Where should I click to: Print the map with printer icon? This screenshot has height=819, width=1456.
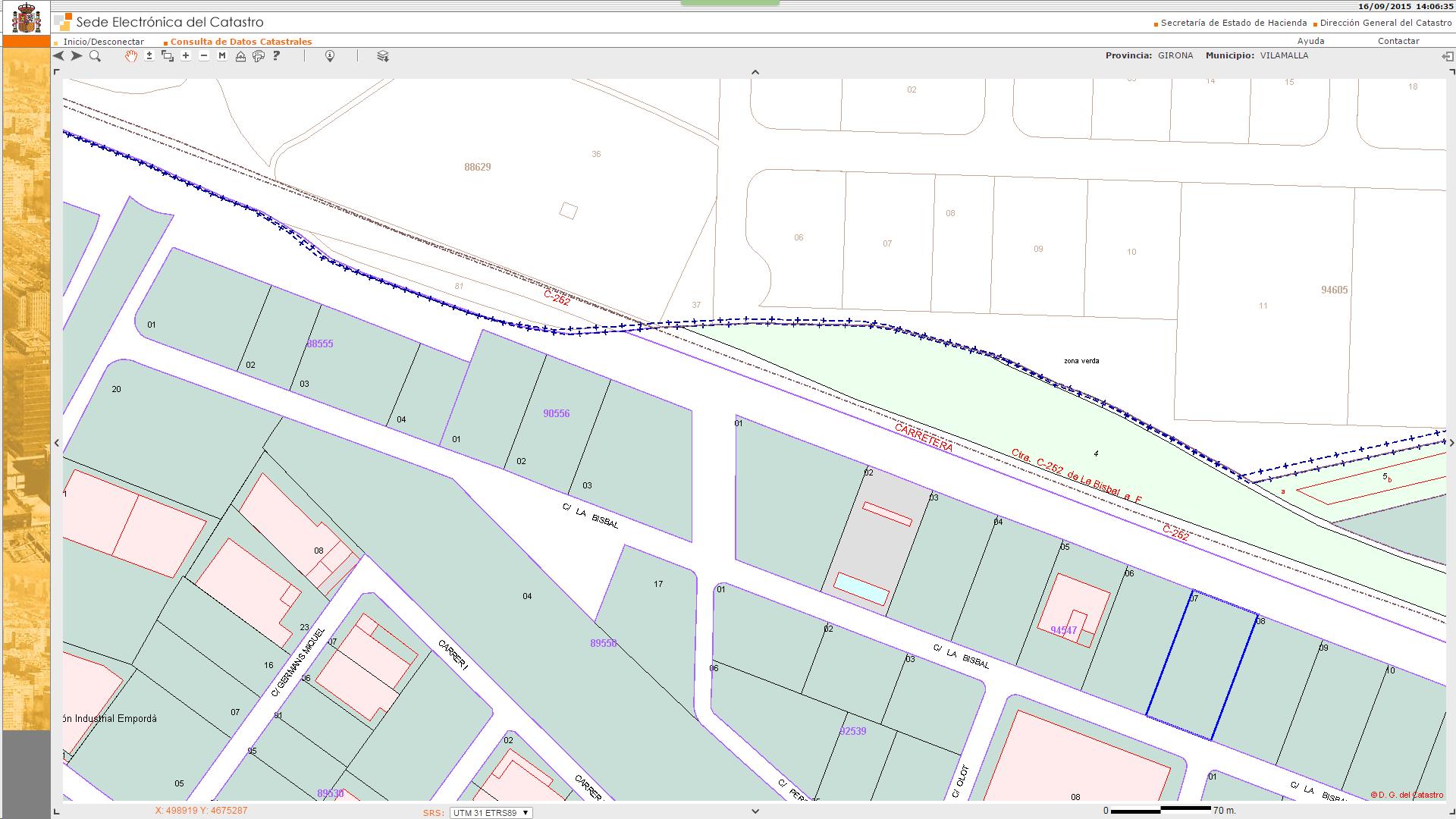[259, 56]
